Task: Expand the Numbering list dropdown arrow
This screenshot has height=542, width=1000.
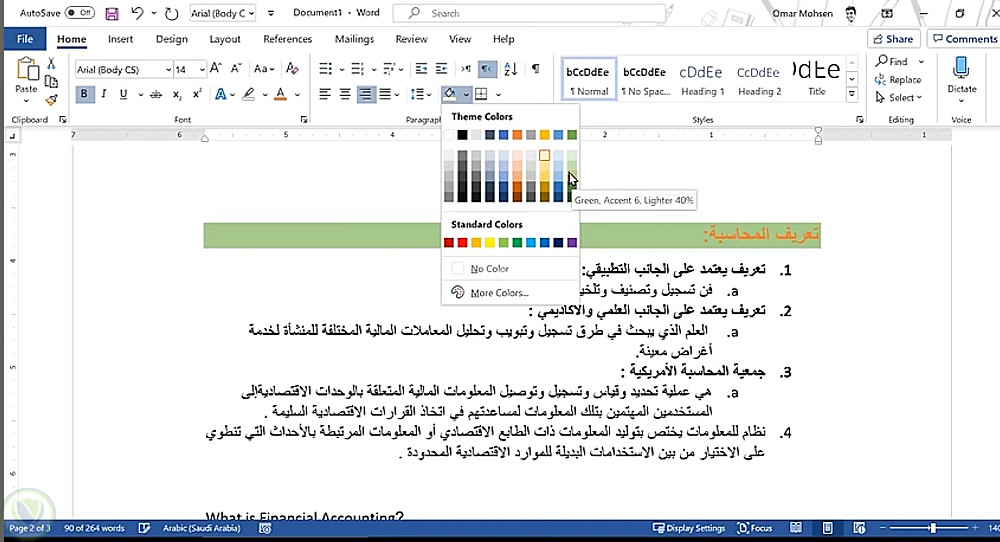Action: click(x=374, y=69)
